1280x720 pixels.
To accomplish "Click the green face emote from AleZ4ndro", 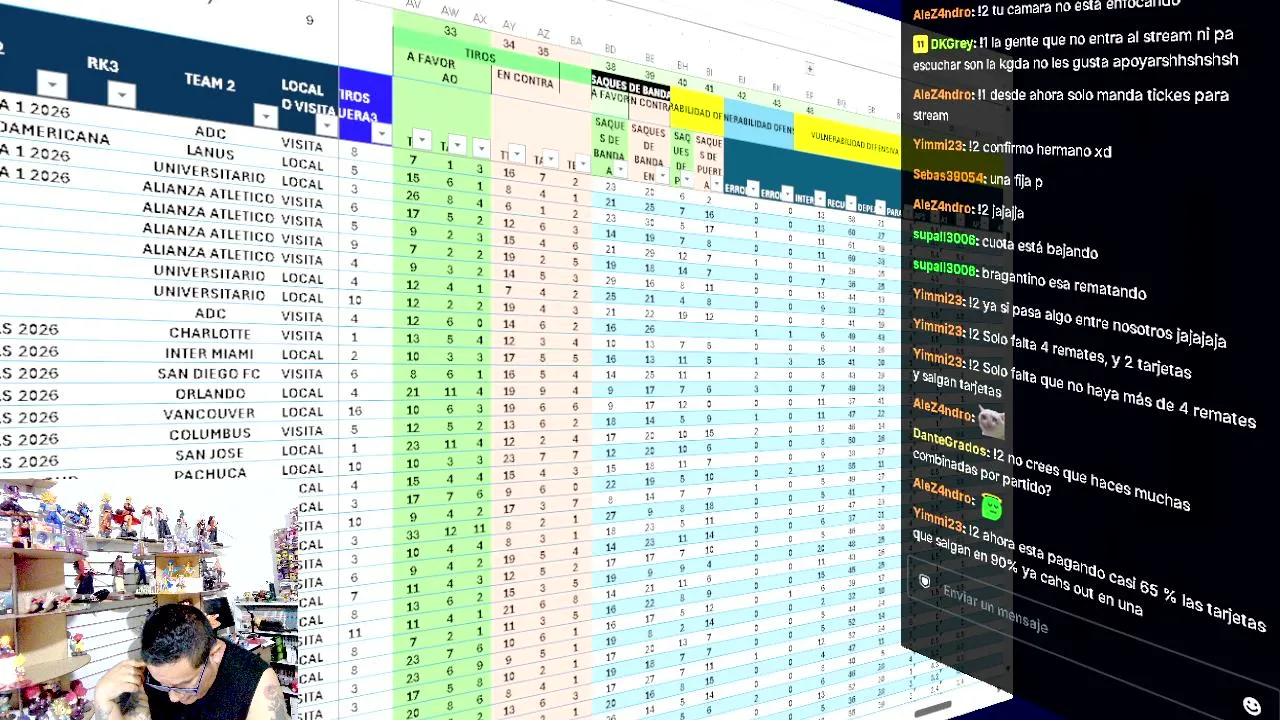I will [x=991, y=507].
